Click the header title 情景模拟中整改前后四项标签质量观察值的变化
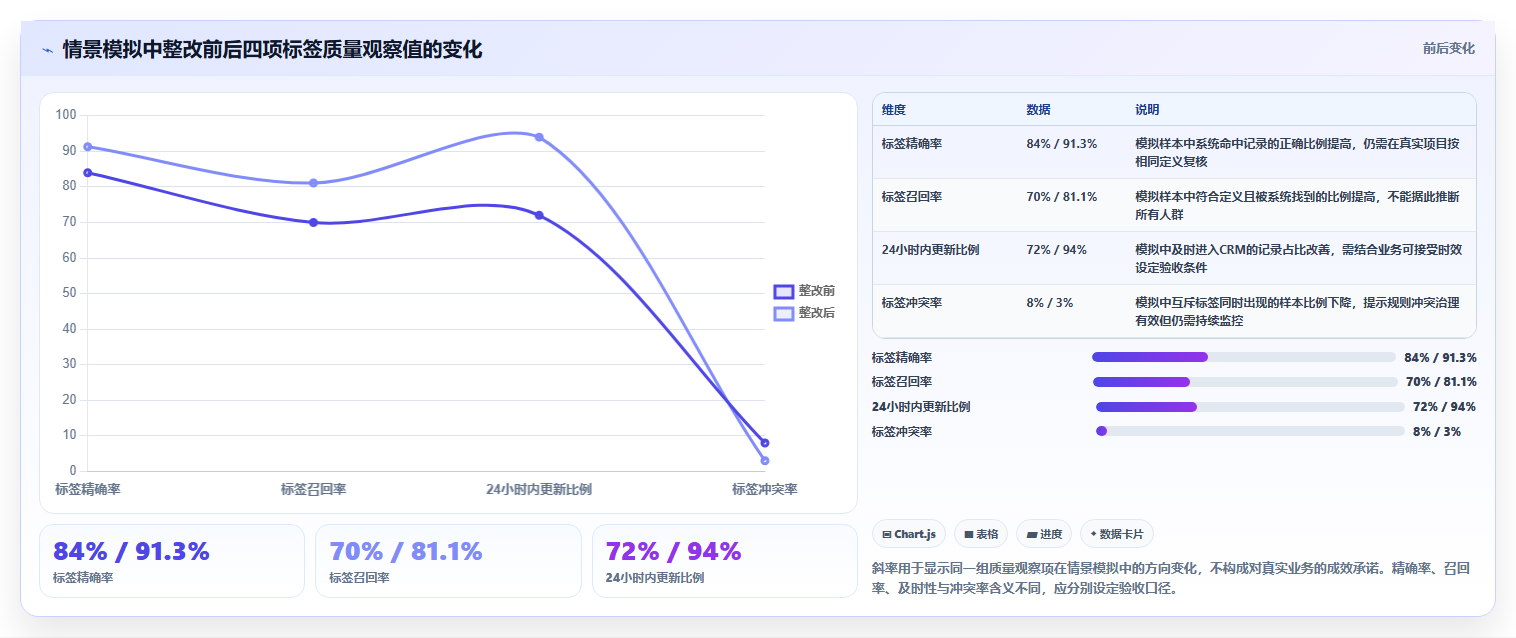The height and width of the screenshot is (638, 1516). (x=272, y=49)
